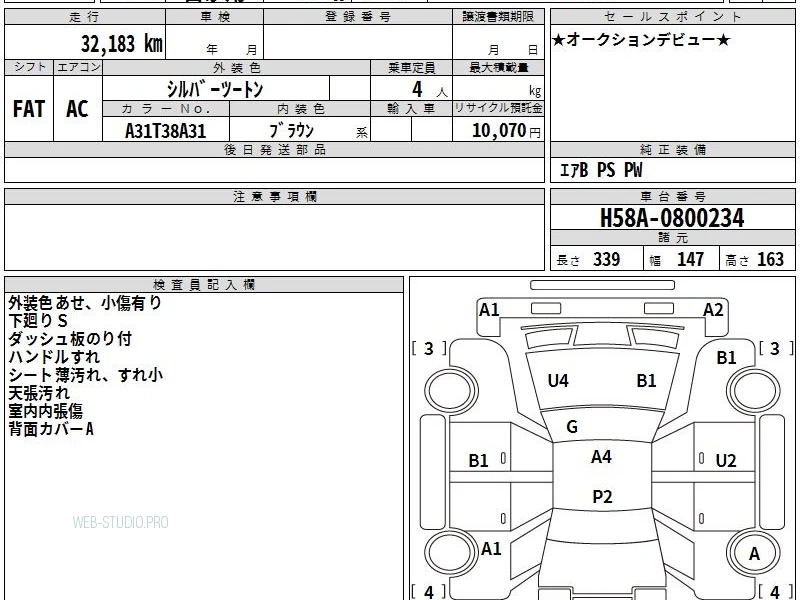Select the note 下廻りS
Image resolution: width=800 pixels, height=600 pixels.
click(38, 321)
